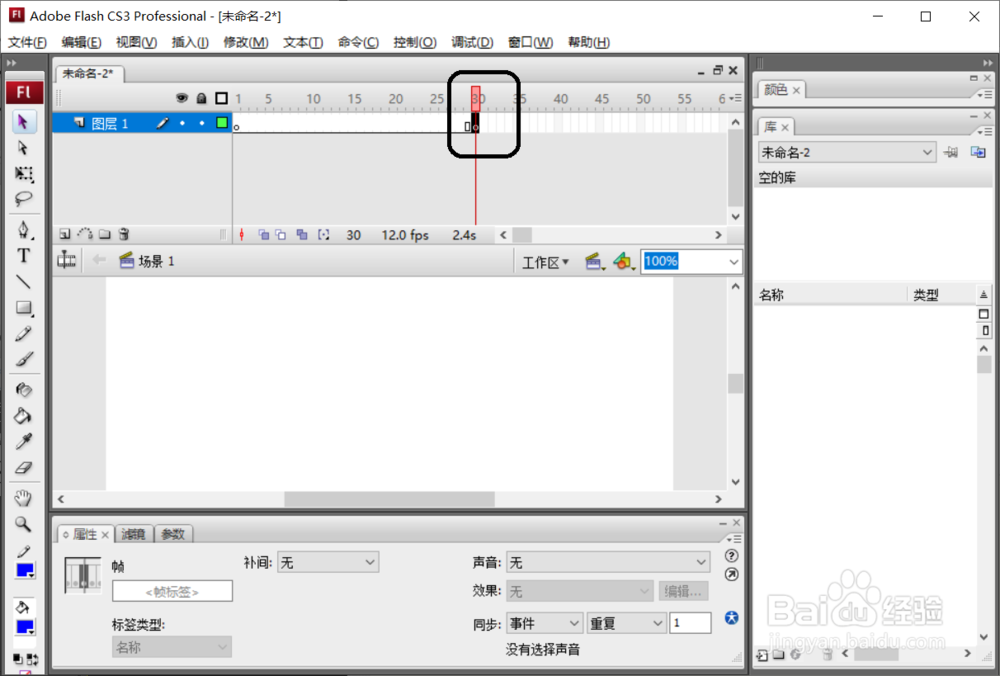This screenshot has width=1000, height=676.
Task: Click the frame 30 playhead marker
Action: pyautogui.click(x=476, y=98)
